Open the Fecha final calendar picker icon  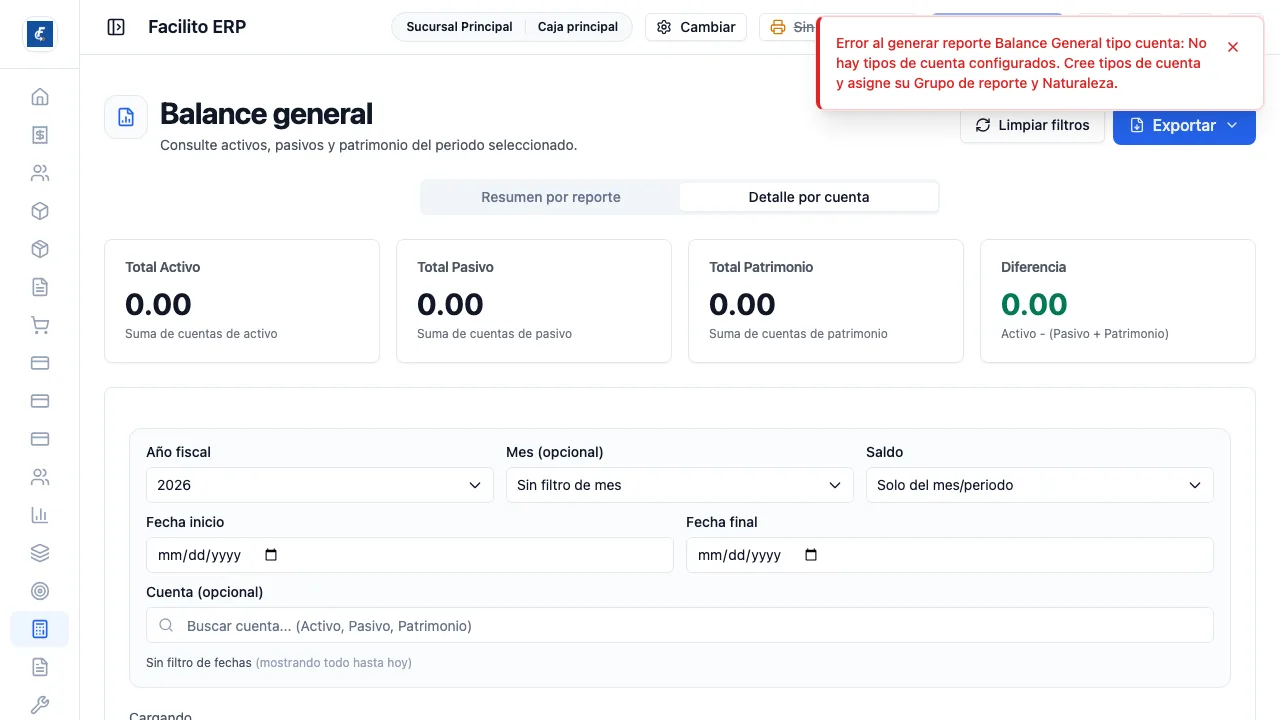[811, 555]
